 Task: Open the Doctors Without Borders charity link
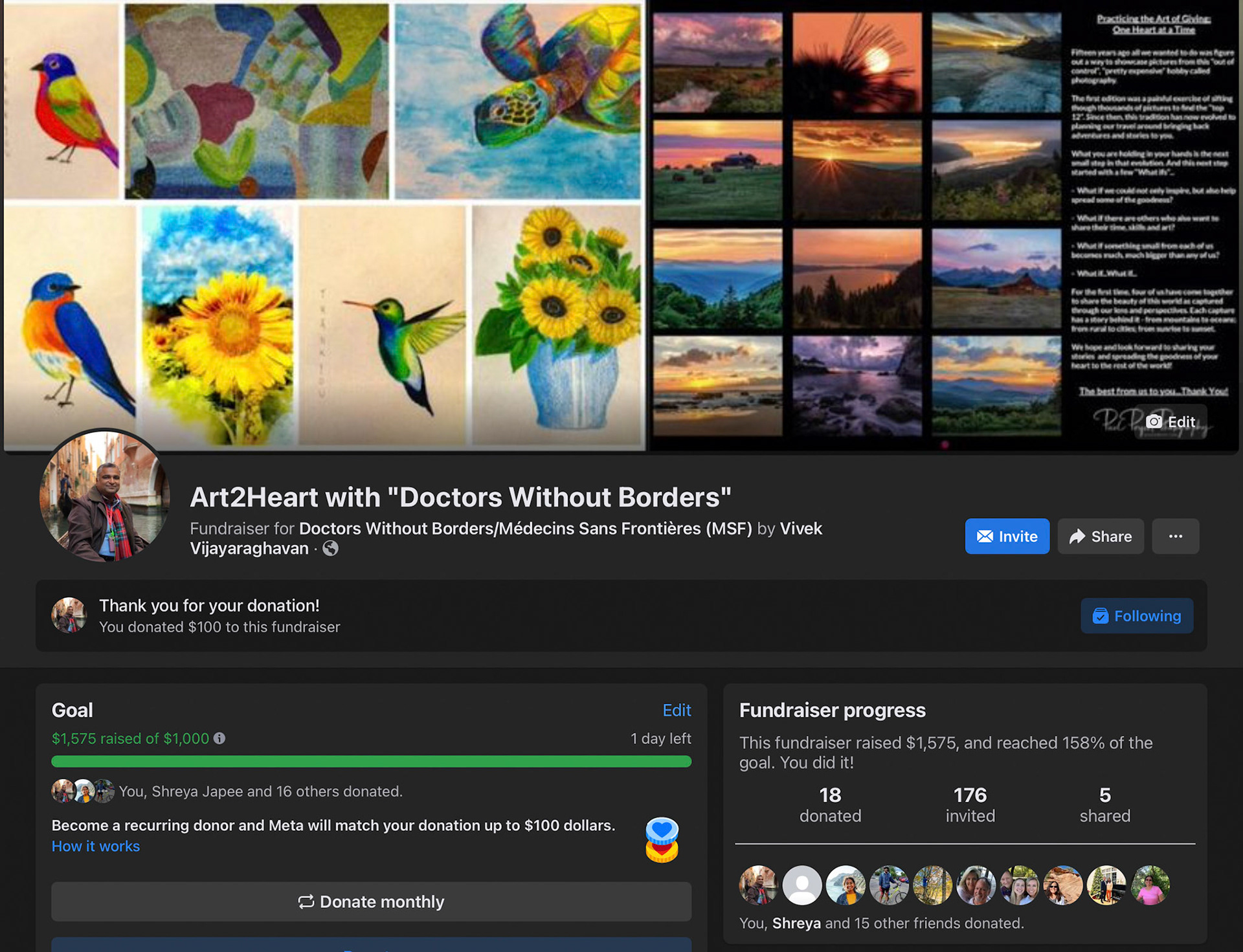point(525,529)
